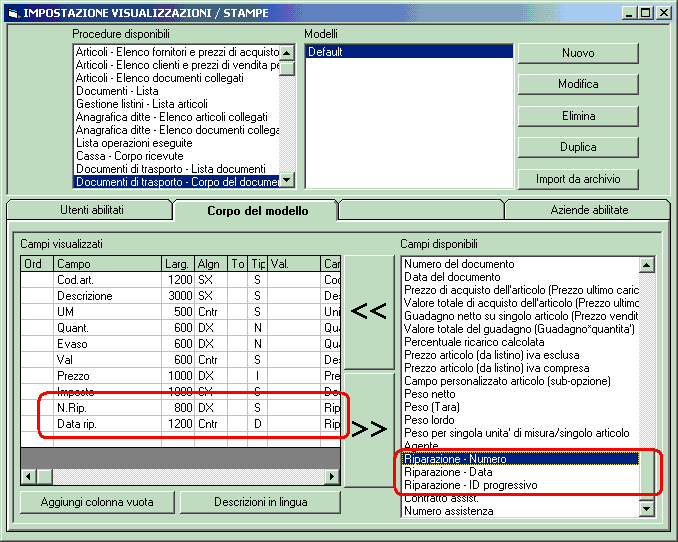This screenshot has height=542, width=678.
Task: Select Articoli - Elenco clienti procedure
Action: [177, 65]
